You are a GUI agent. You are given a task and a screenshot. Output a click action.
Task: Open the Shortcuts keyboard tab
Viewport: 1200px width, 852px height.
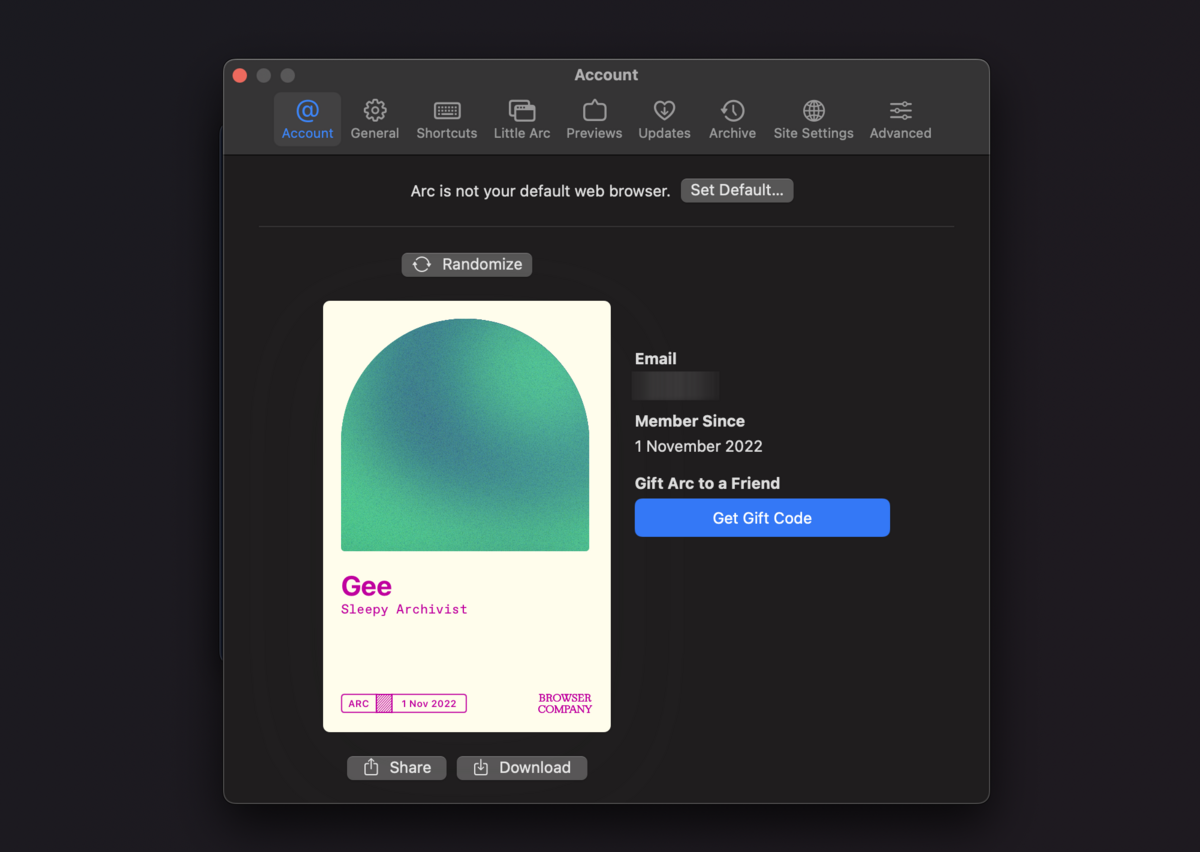point(447,120)
